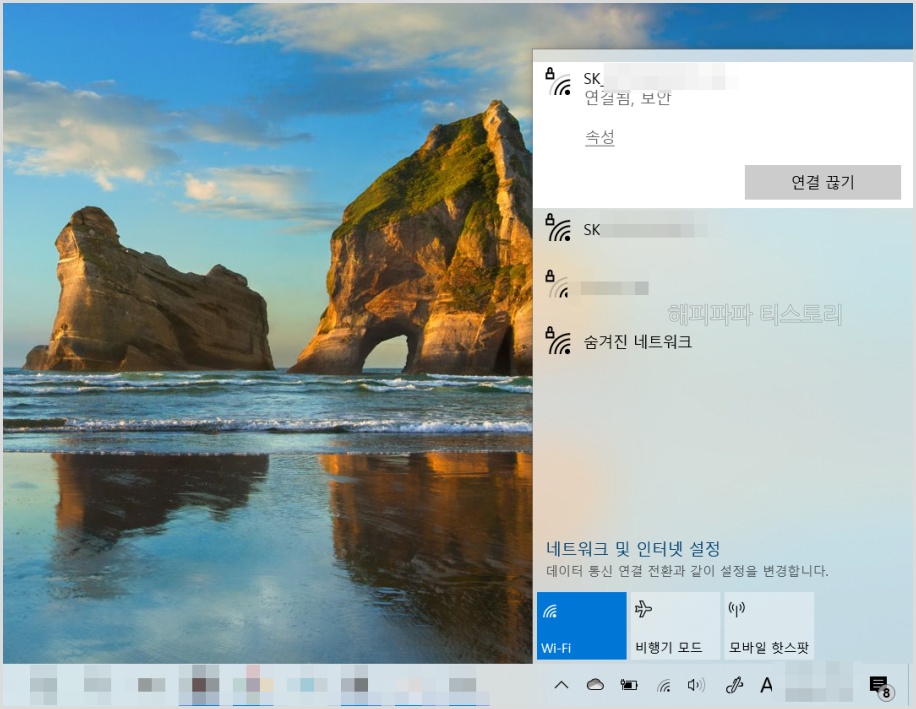
Task: Click the battery tray icon
Action: pos(629,685)
